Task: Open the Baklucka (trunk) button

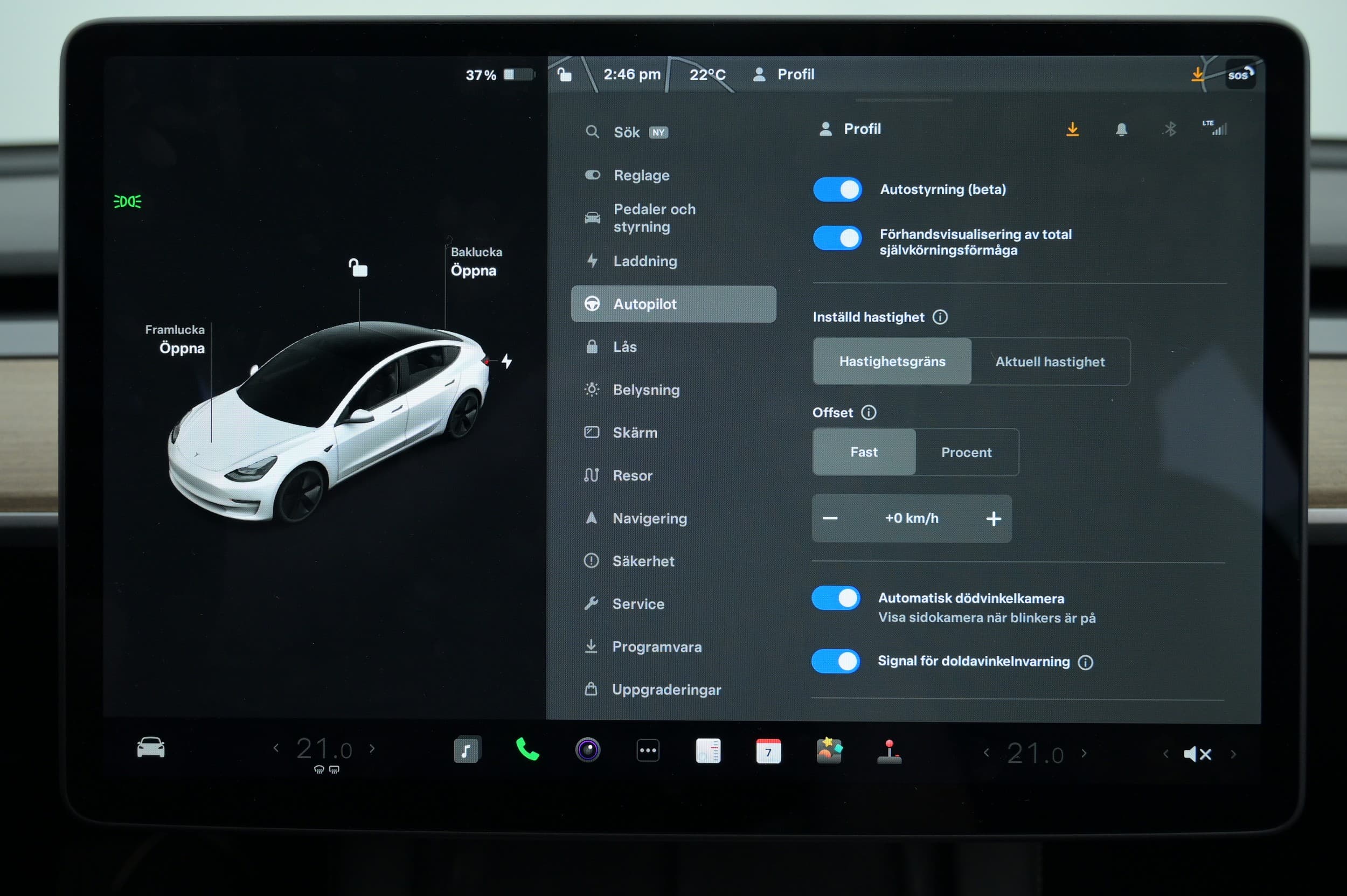Action: tap(476, 262)
